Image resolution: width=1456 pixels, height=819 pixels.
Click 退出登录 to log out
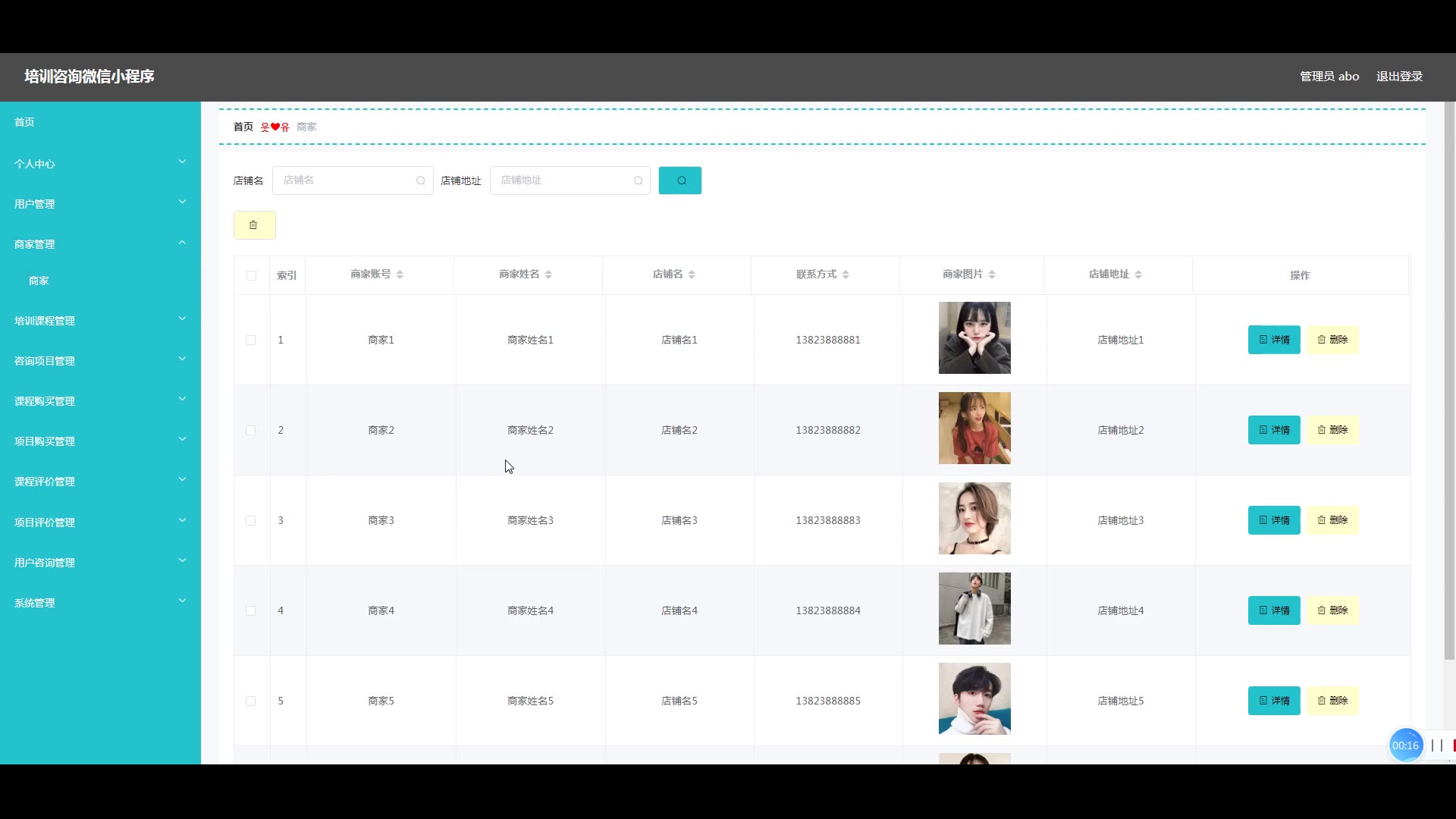click(1399, 77)
